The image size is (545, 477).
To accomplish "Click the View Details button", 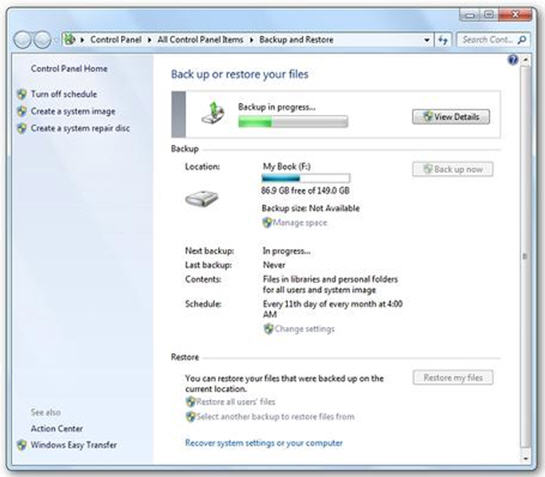I will (451, 117).
